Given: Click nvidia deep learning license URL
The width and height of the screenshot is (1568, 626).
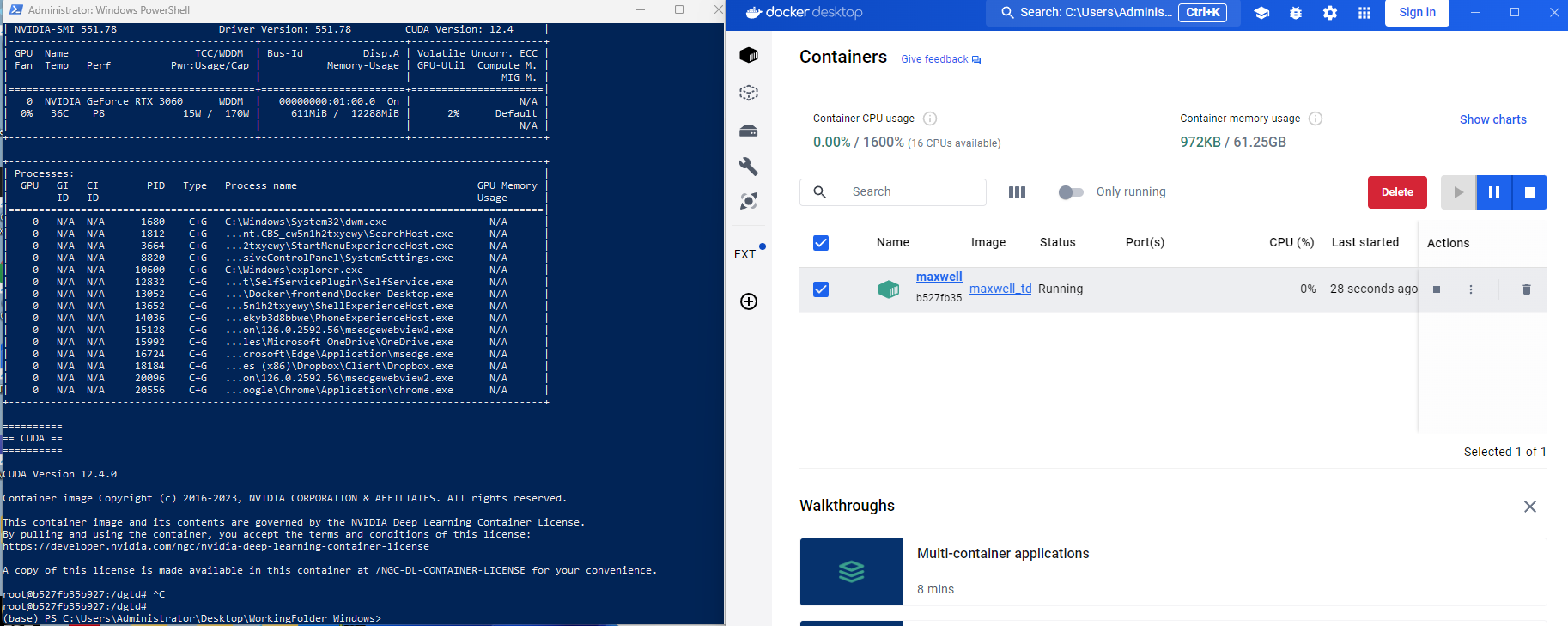Looking at the screenshot, I should (216, 546).
